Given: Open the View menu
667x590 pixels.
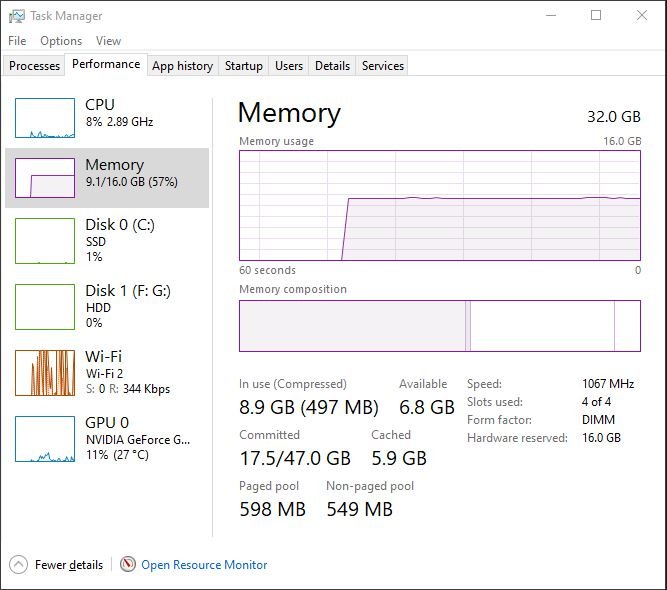Looking at the screenshot, I should [x=108, y=41].
